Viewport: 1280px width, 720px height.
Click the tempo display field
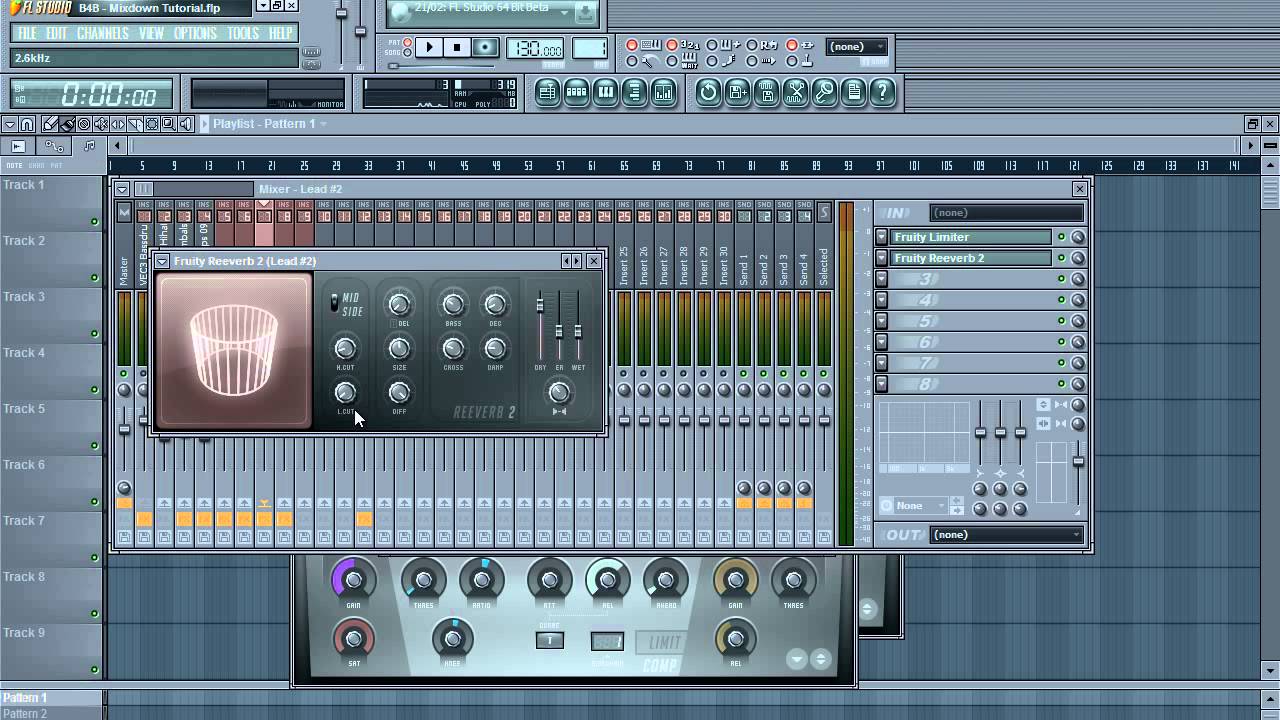[535, 48]
